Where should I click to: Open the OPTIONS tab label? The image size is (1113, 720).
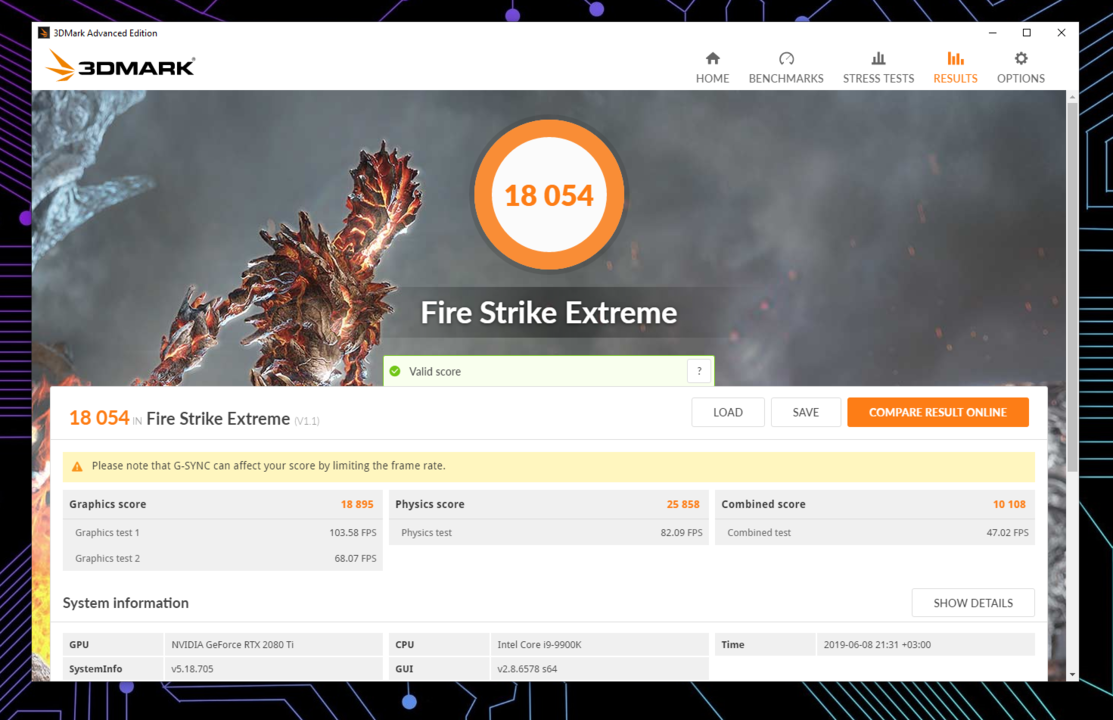[x=1021, y=79]
